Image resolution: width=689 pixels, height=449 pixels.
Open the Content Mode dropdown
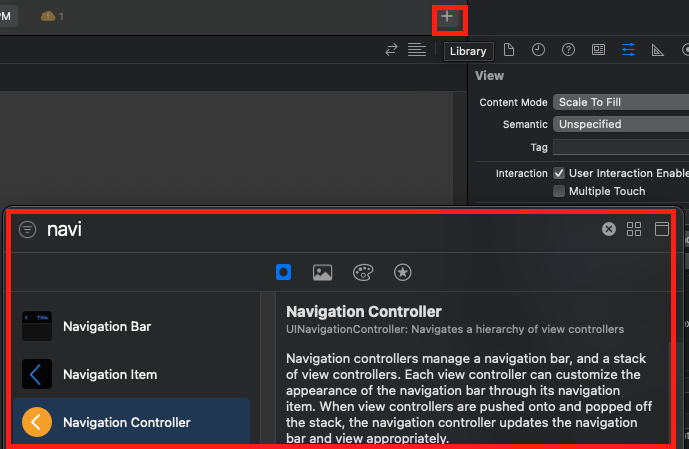click(620, 102)
